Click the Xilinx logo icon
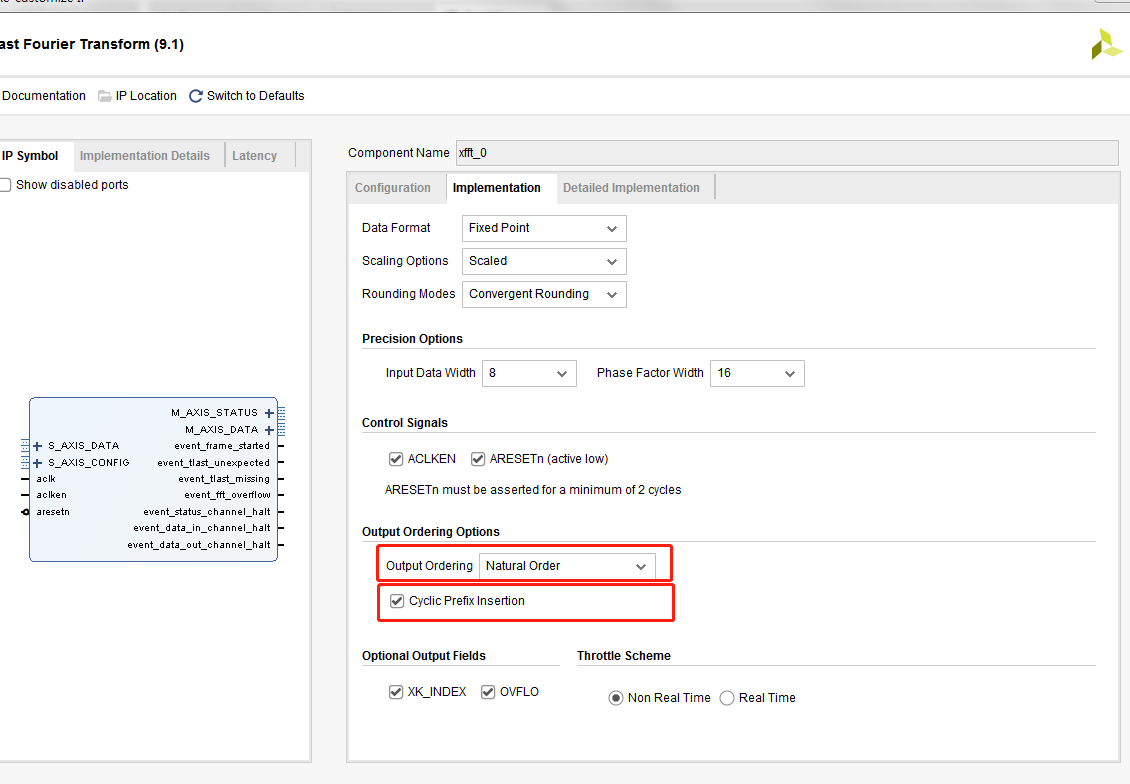 (x=1106, y=45)
